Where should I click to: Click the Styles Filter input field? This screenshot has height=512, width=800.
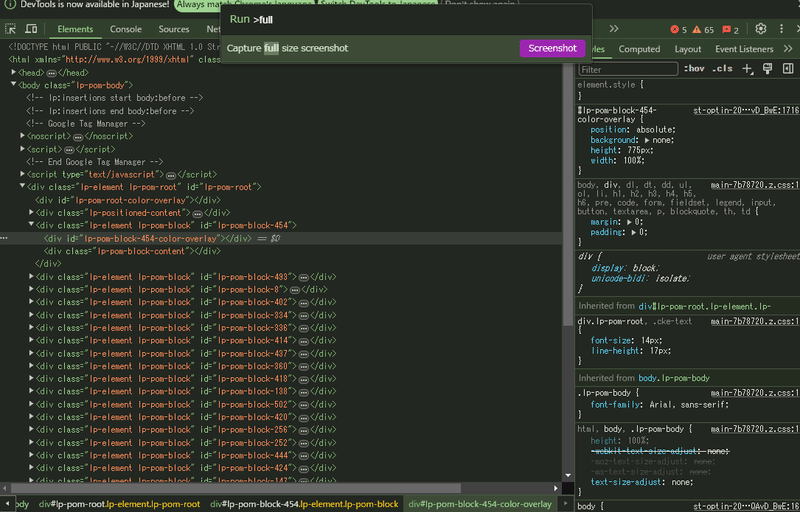pos(628,69)
